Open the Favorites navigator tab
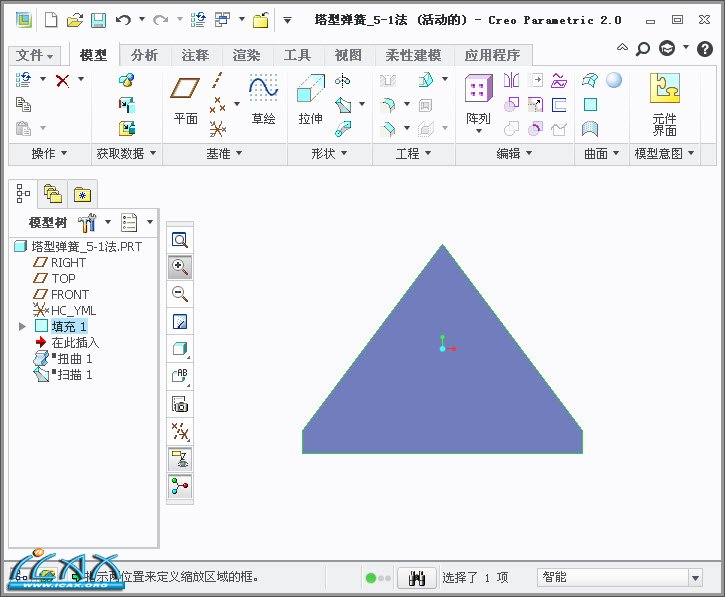 pyautogui.click(x=82, y=194)
